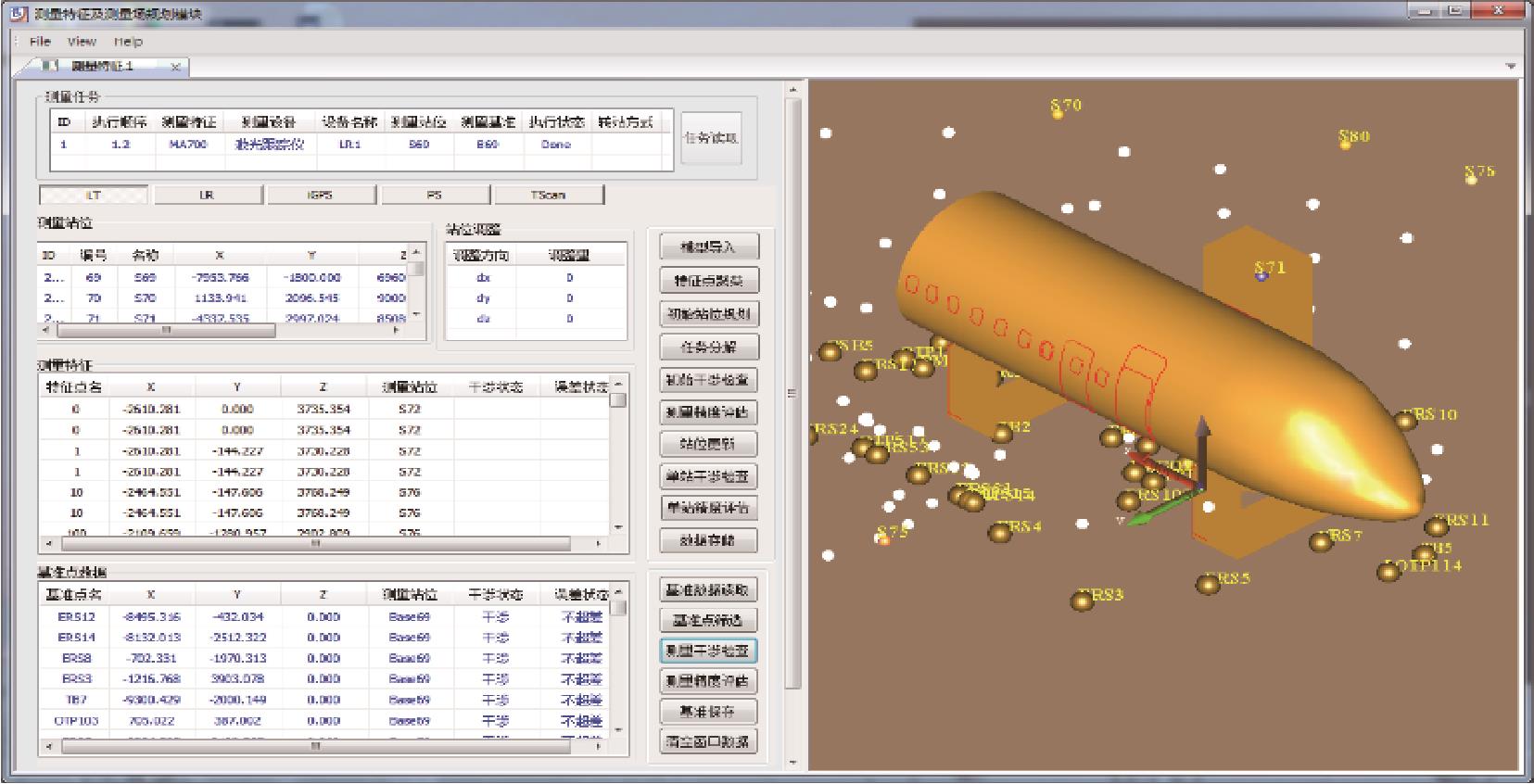The width and height of the screenshot is (1534, 784).
Task: Click the right arrow of 基准点数据 horizontal scrollbar
Action: (599, 745)
